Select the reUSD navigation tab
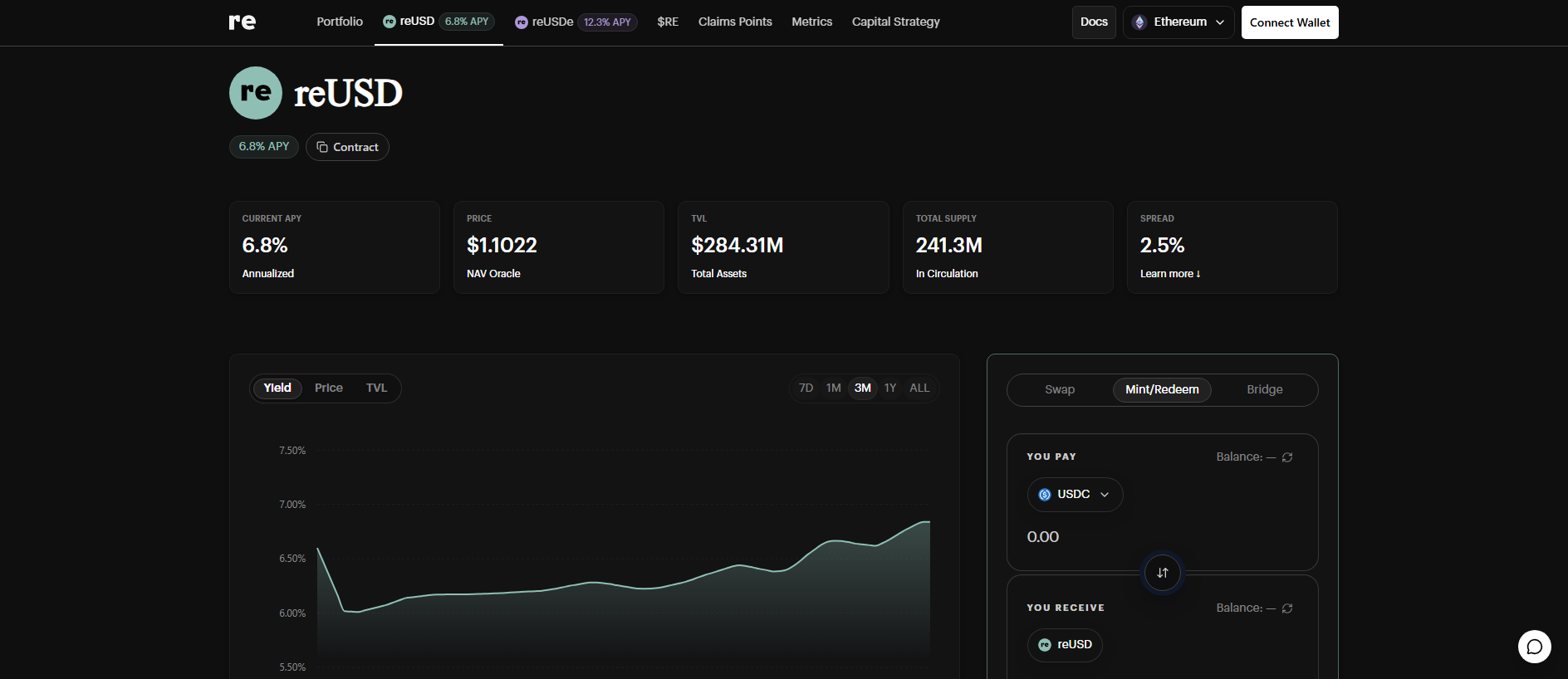 pyautogui.click(x=439, y=22)
